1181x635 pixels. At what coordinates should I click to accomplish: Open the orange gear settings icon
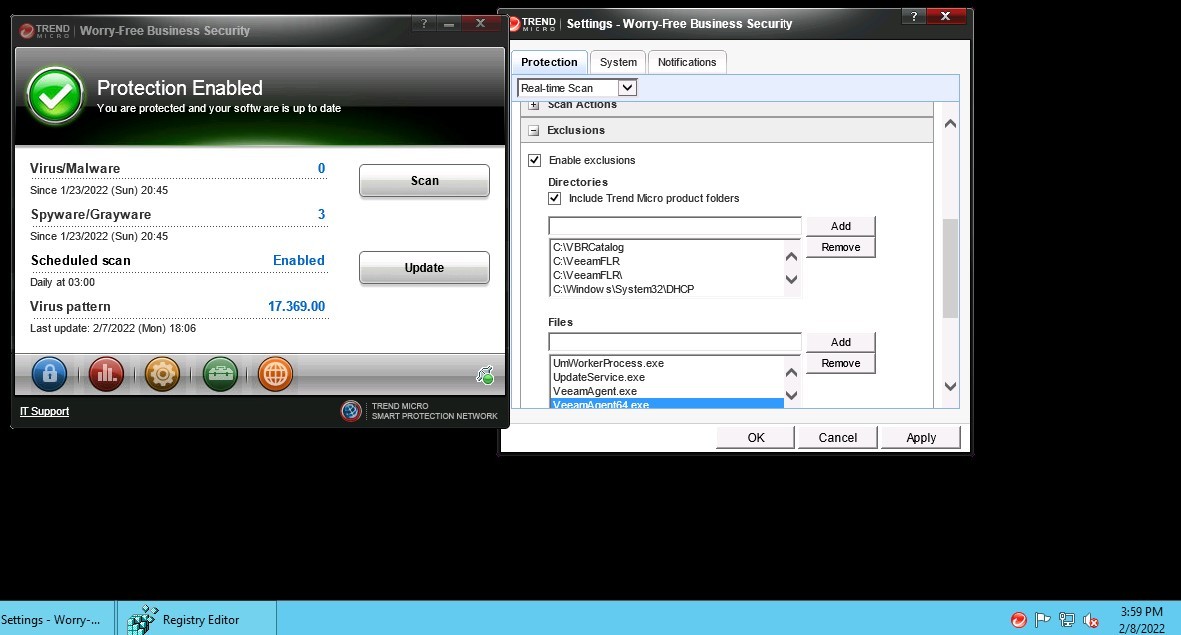(162, 374)
